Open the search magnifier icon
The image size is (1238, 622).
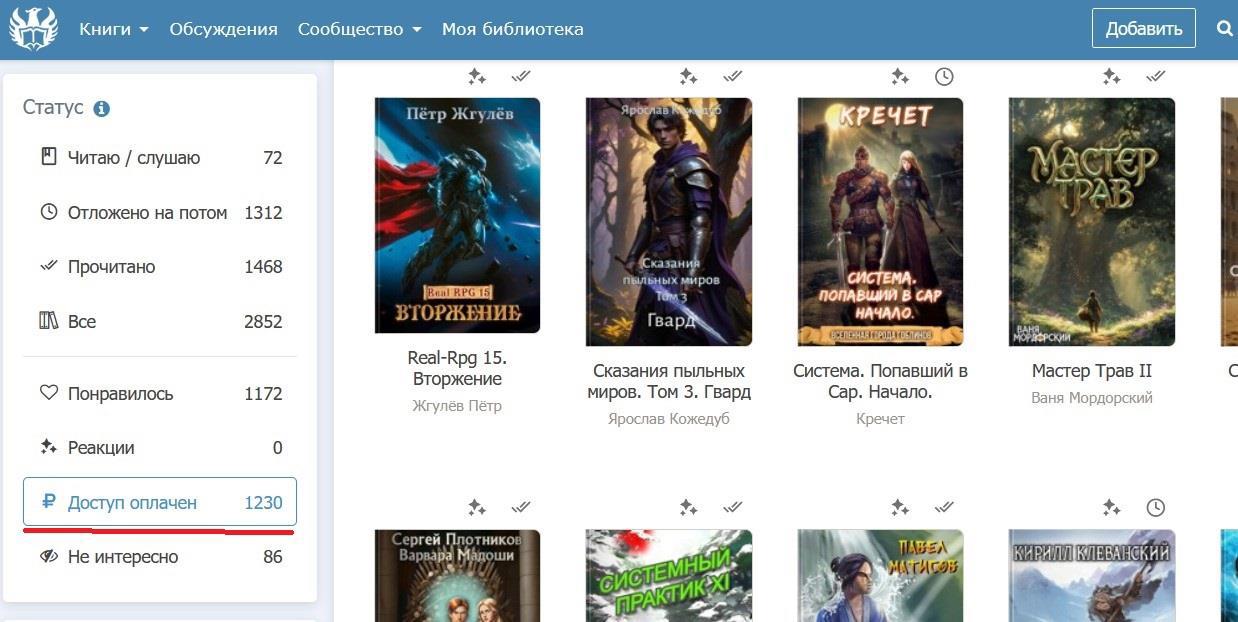tap(1225, 29)
